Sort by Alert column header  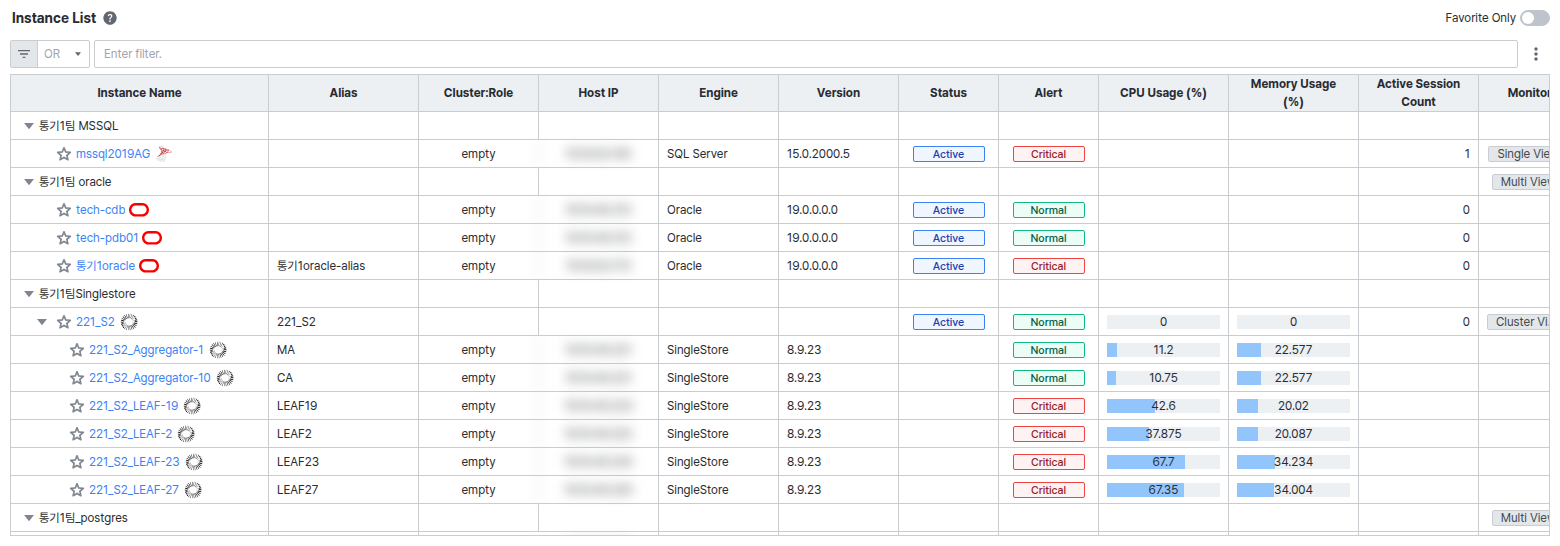[x=1048, y=93]
